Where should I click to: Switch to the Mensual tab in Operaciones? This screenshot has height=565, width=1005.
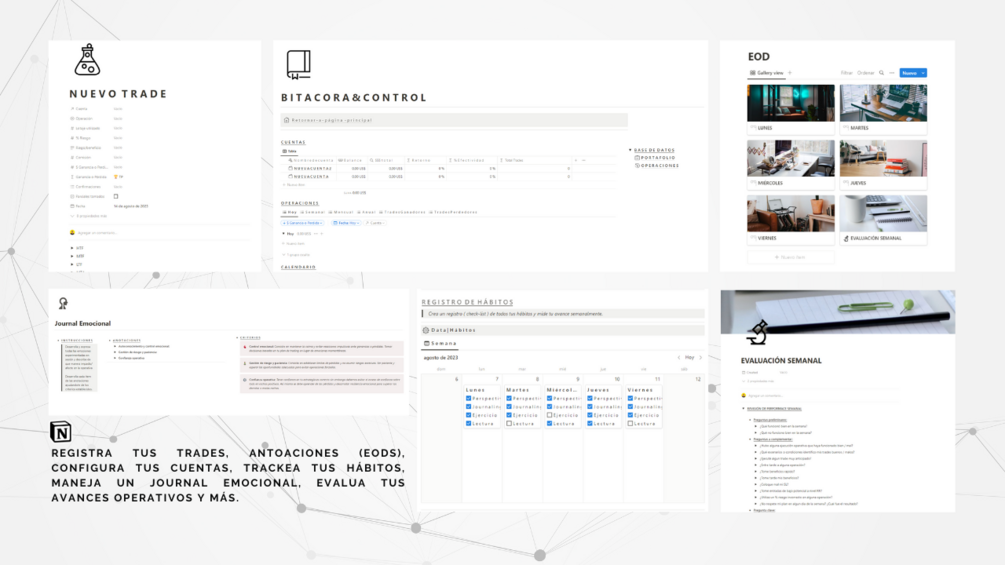point(340,212)
